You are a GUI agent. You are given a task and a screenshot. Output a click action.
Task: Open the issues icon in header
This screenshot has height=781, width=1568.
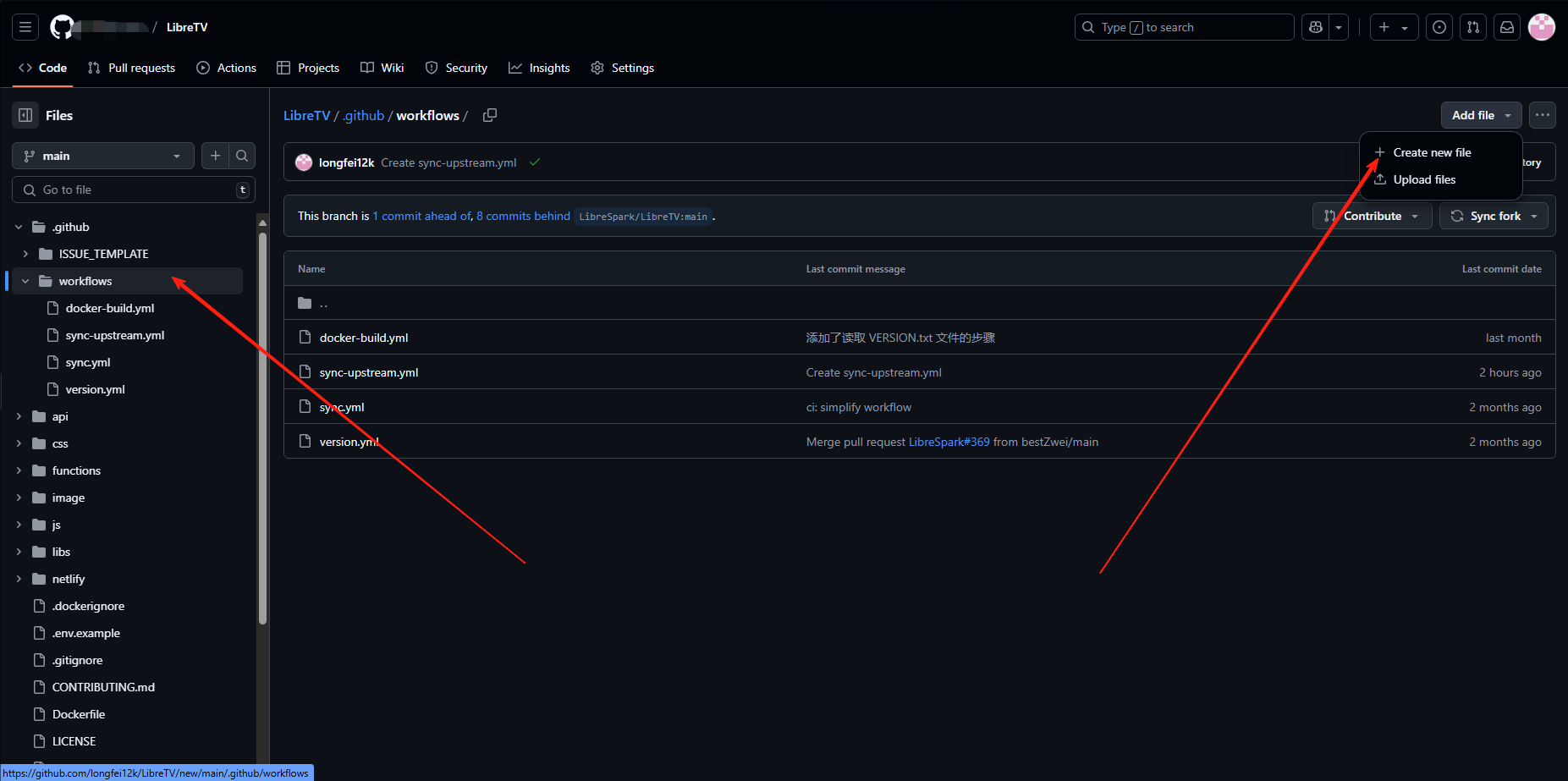(x=1439, y=27)
